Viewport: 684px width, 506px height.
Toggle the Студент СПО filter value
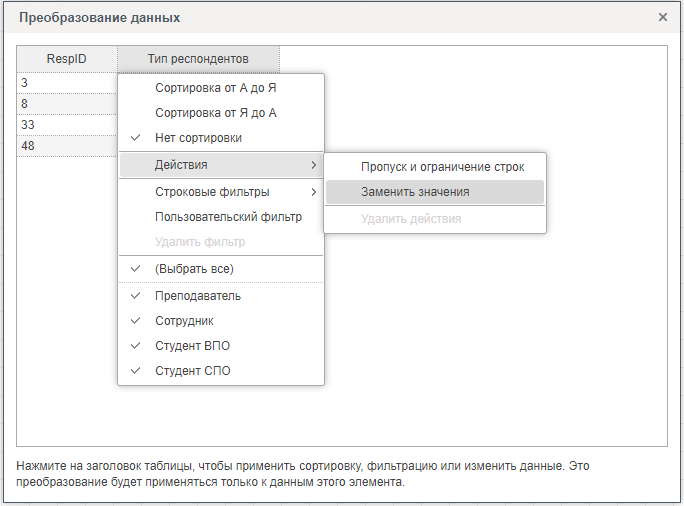tap(192, 371)
